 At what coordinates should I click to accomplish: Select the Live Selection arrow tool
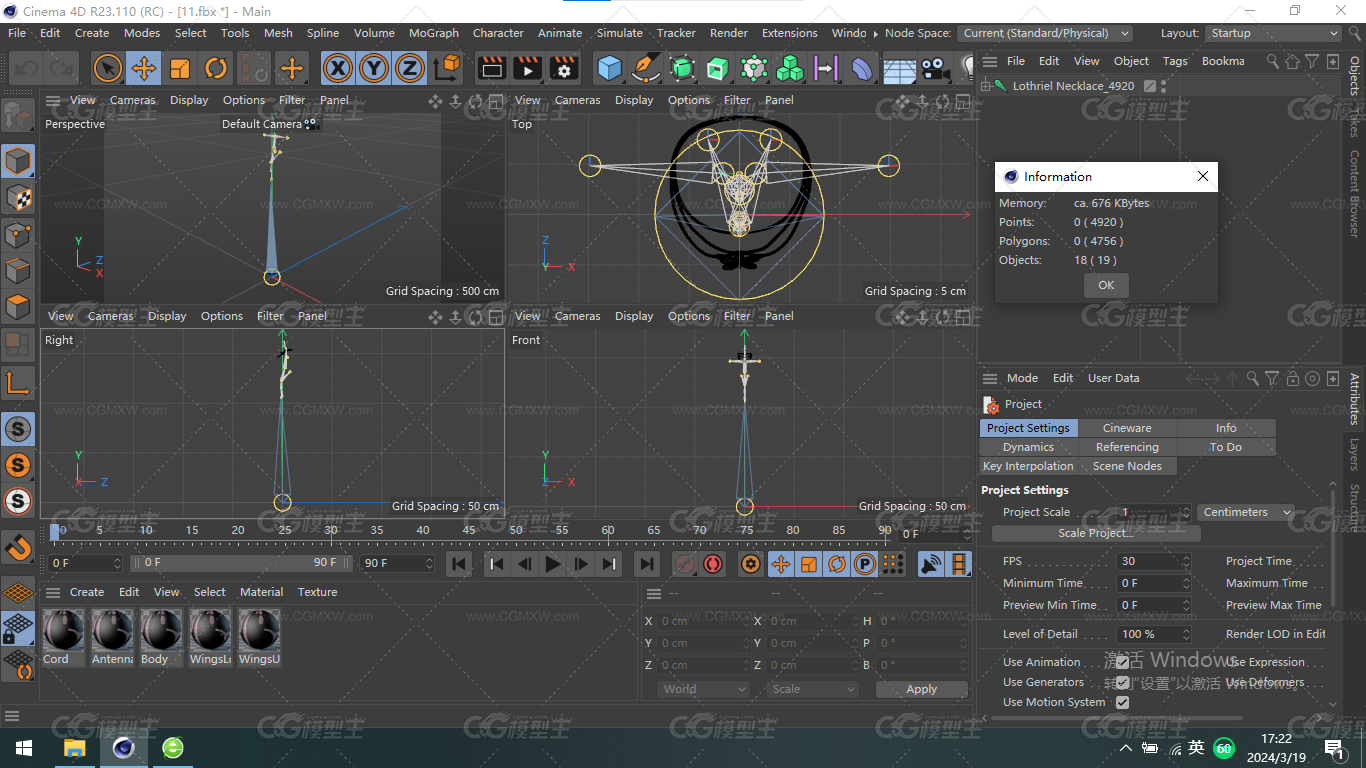tap(107, 68)
